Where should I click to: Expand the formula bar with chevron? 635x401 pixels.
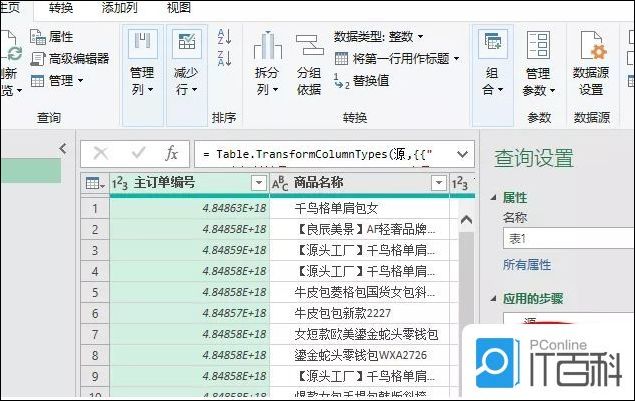click(x=462, y=153)
